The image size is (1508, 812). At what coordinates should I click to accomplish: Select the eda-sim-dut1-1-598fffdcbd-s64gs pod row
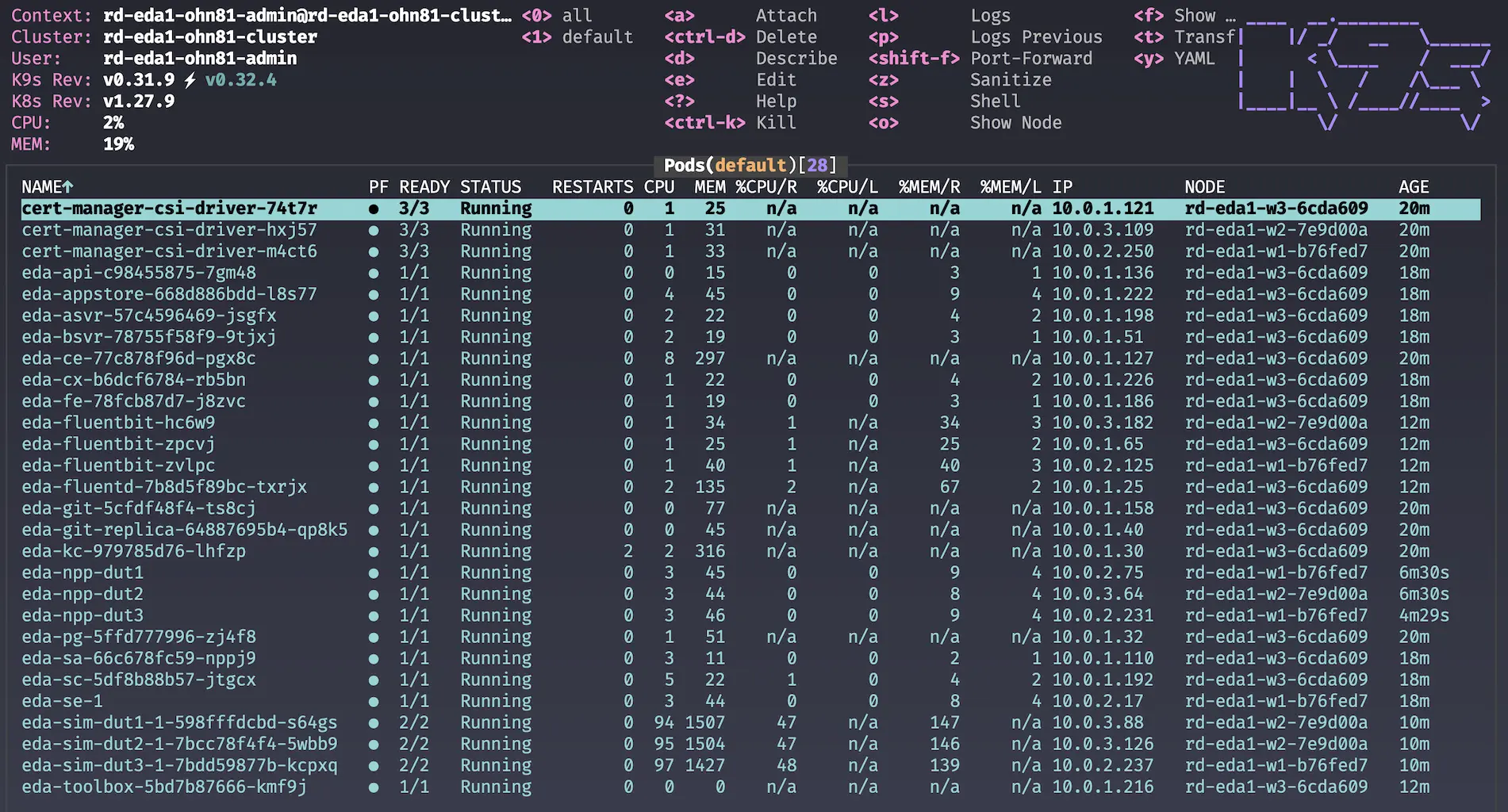coord(179,723)
